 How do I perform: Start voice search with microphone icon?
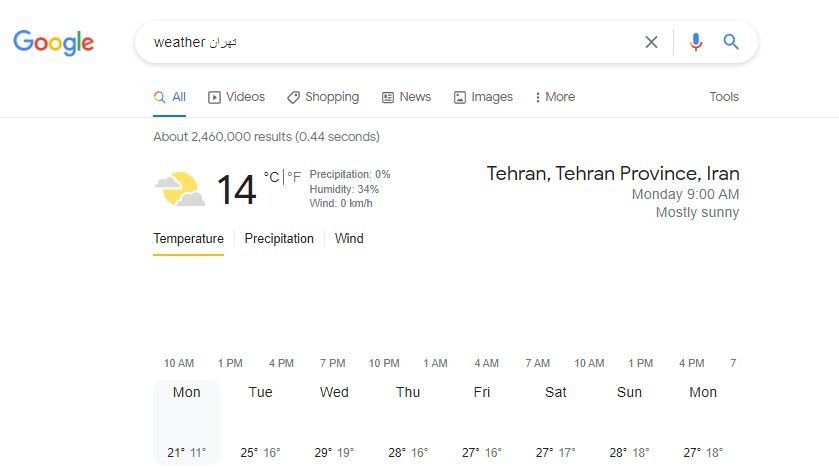[696, 42]
